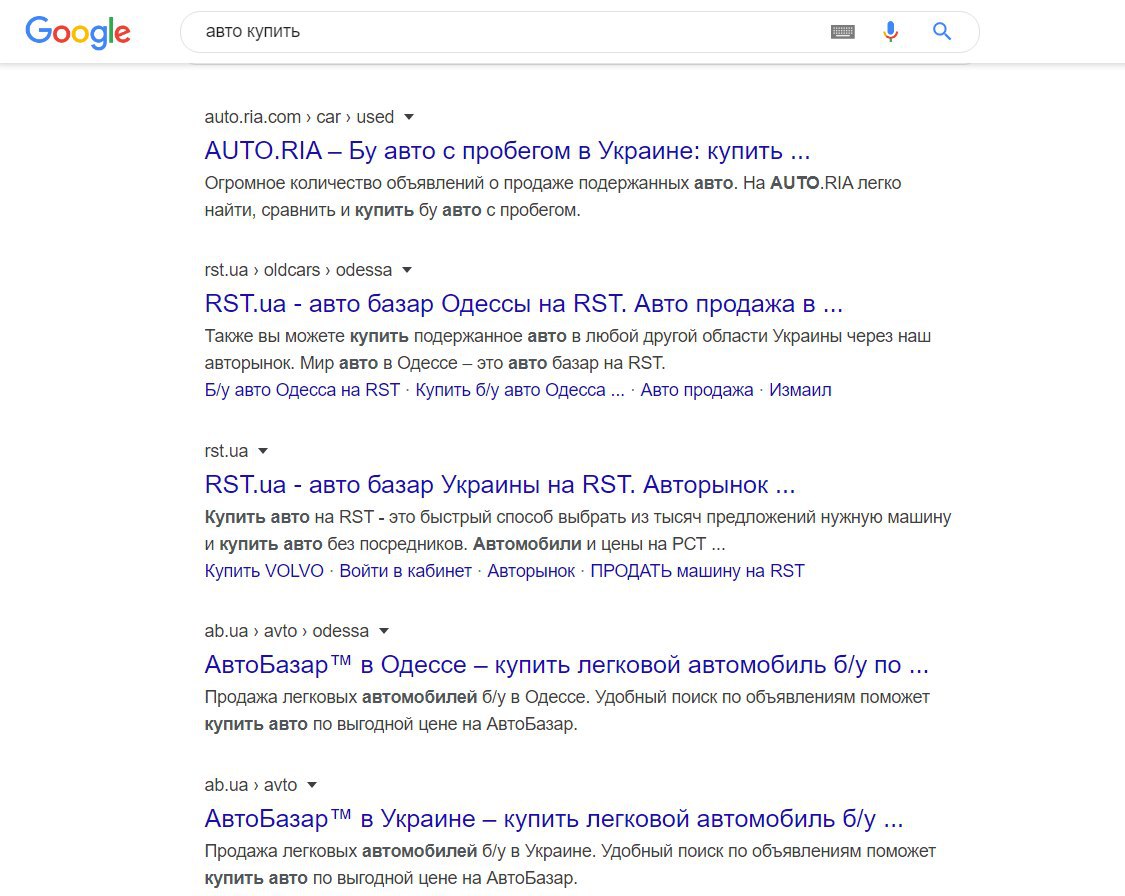The width and height of the screenshot is (1125, 896).
Task: Open the on-screen keyboard icon
Action: [842, 32]
